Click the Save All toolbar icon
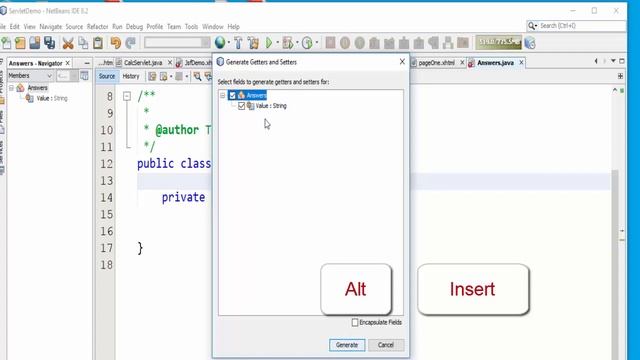 click(x=50, y=43)
